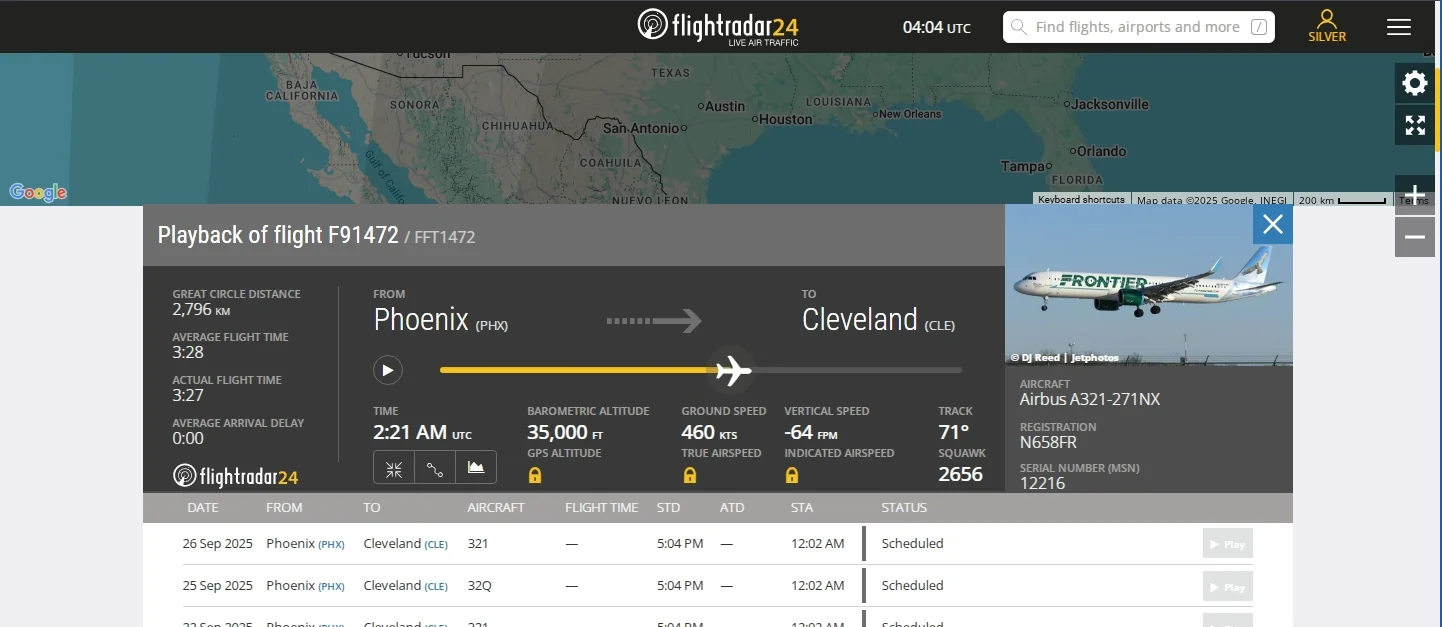1442x627 pixels.
Task: Click the GPS altitude lock icon
Action: click(x=535, y=475)
